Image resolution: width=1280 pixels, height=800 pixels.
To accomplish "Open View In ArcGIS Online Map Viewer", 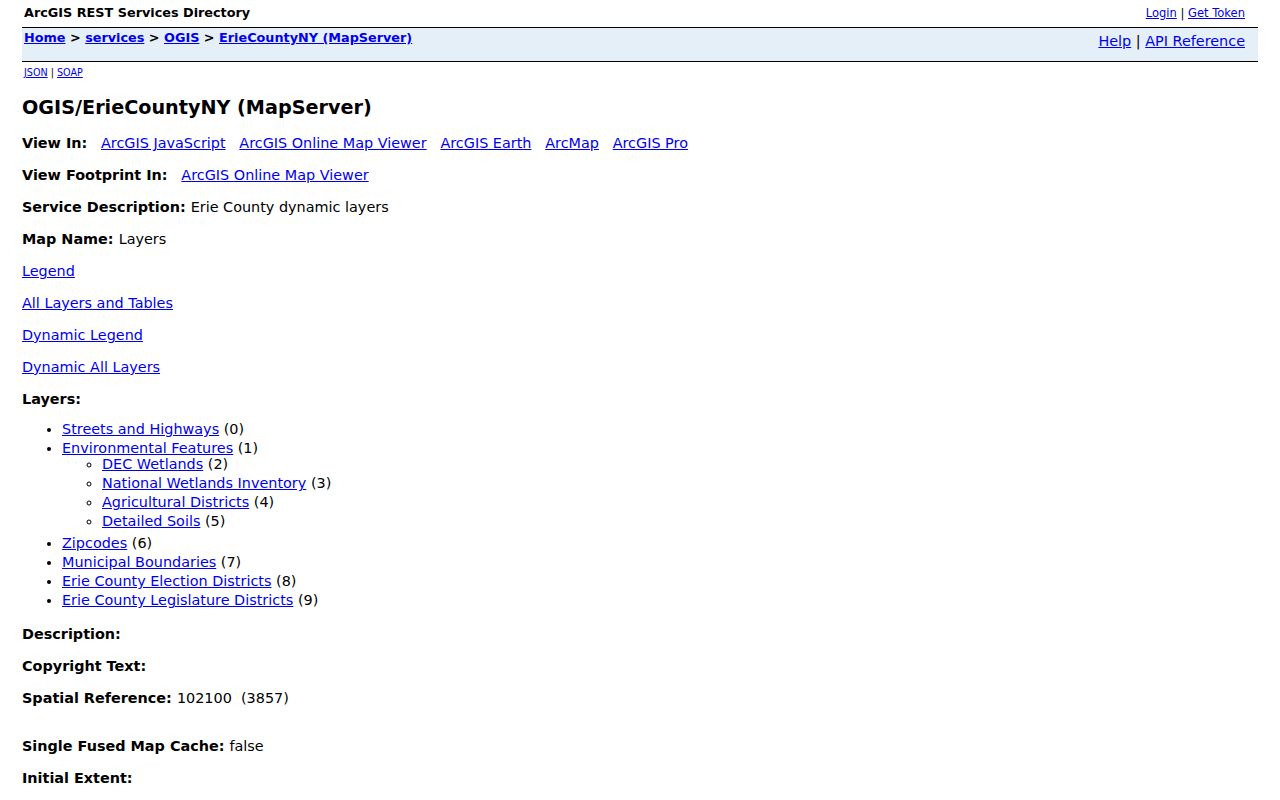I will point(333,143).
